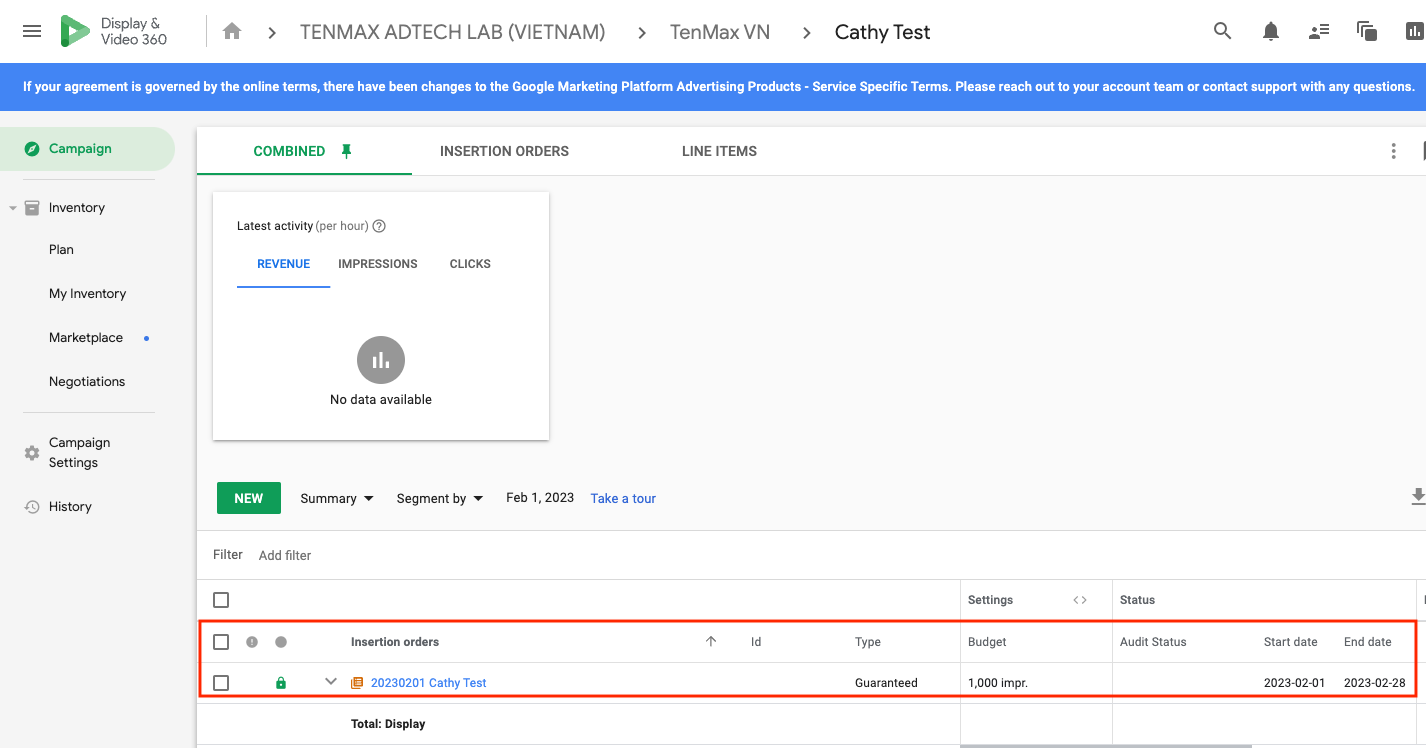The width and height of the screenshot is (1426, 748).
Task: Open the Segment by dropdown
Action: pyautogui.click(x=440, y=498)
